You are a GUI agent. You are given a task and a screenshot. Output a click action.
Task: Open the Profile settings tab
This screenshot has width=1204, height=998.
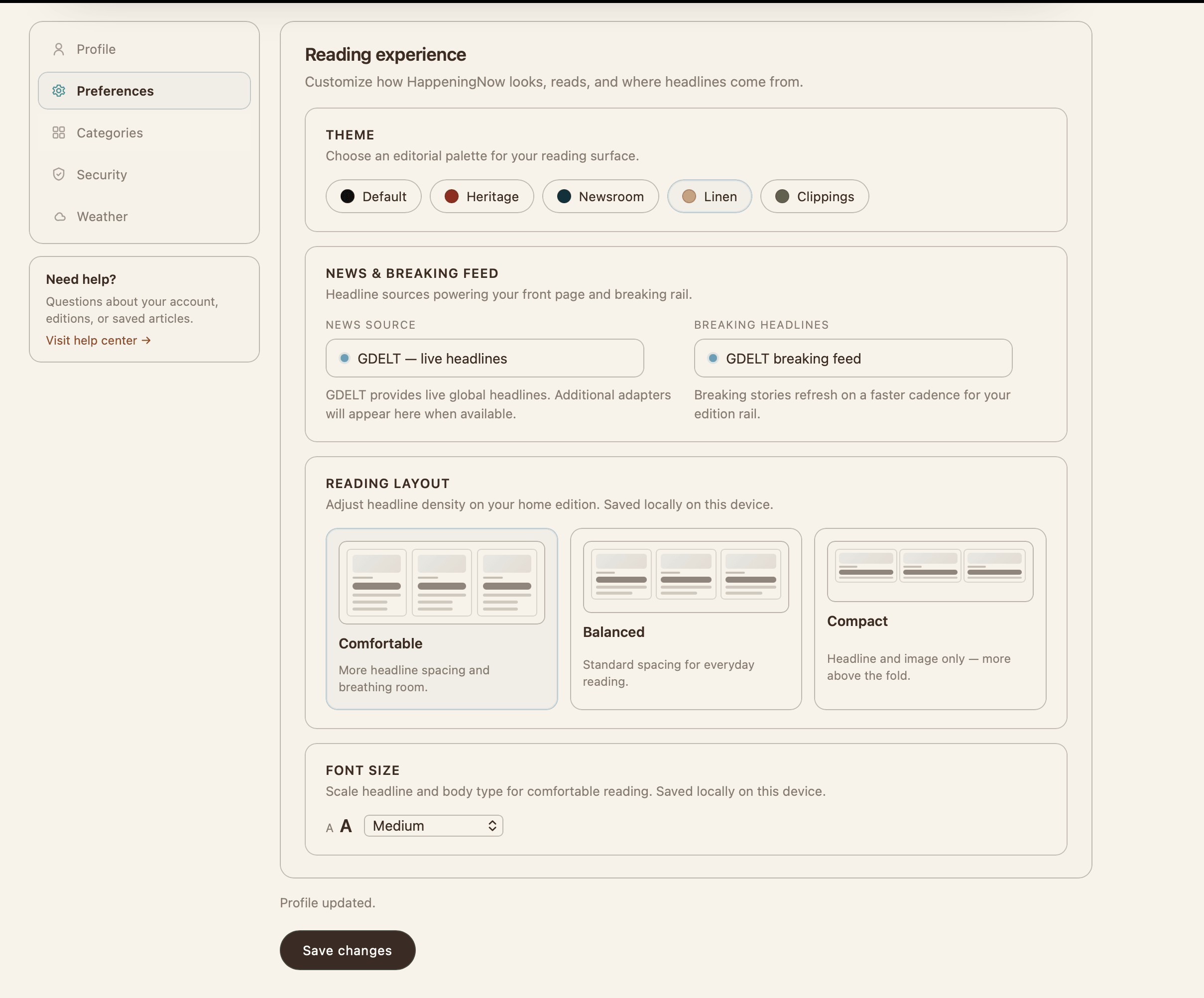click(144, 49)
